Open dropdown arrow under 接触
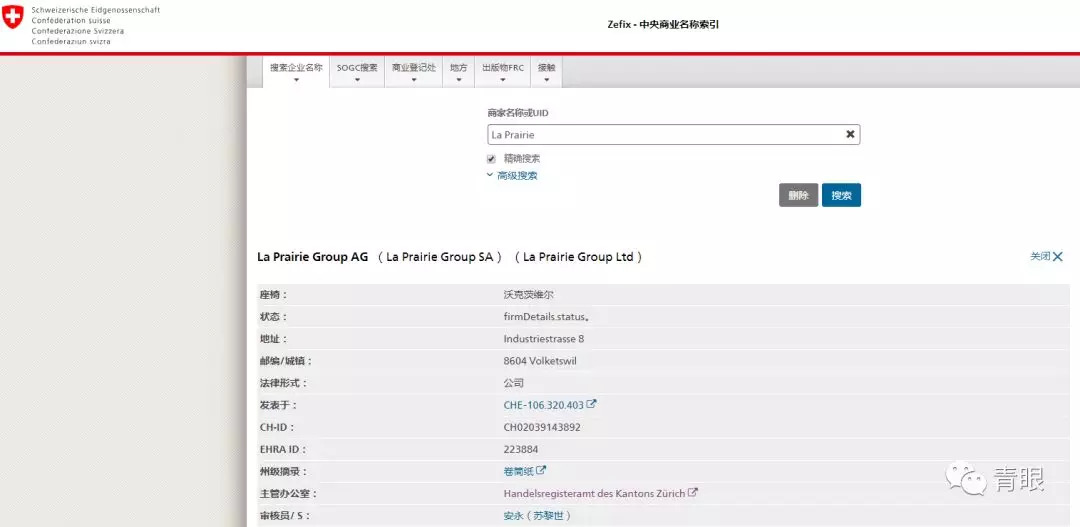This screenshot has width=1080, height=527. tap(546, 80)
